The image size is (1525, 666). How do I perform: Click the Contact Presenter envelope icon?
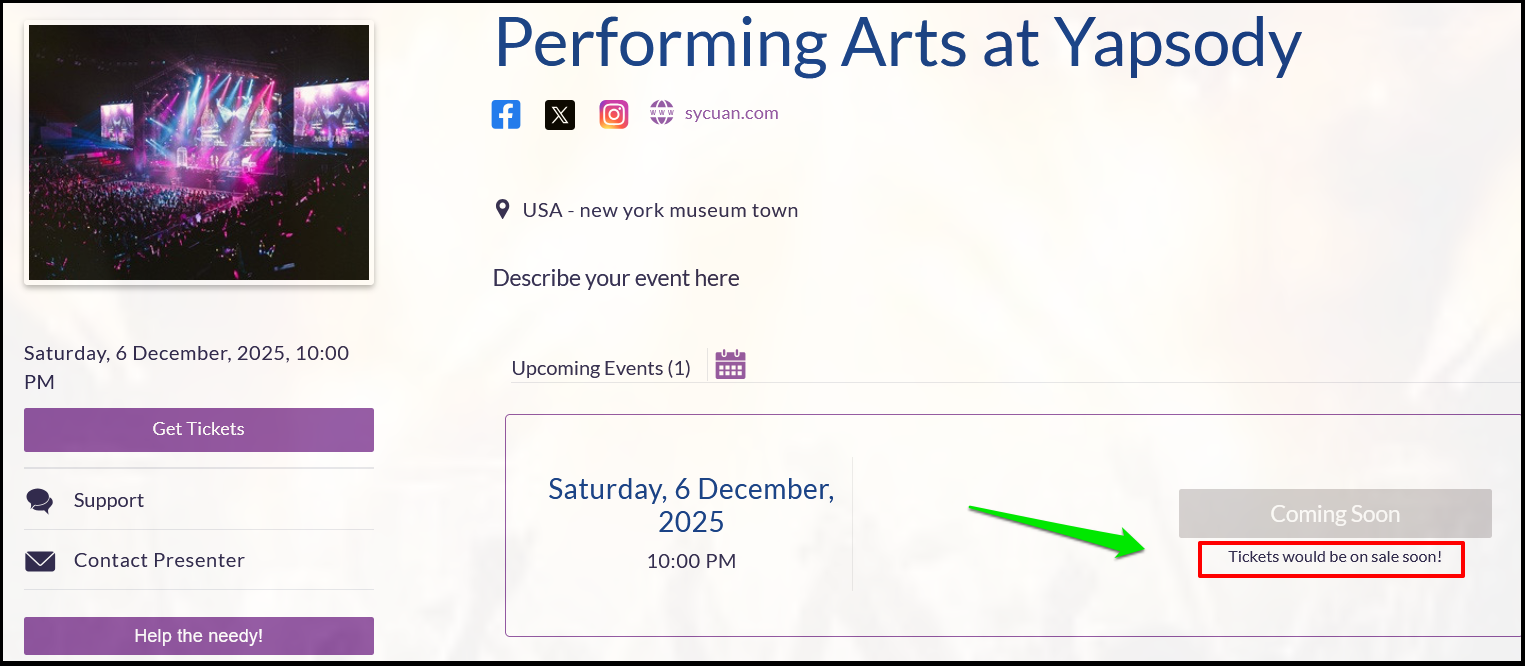coord(40,561)
